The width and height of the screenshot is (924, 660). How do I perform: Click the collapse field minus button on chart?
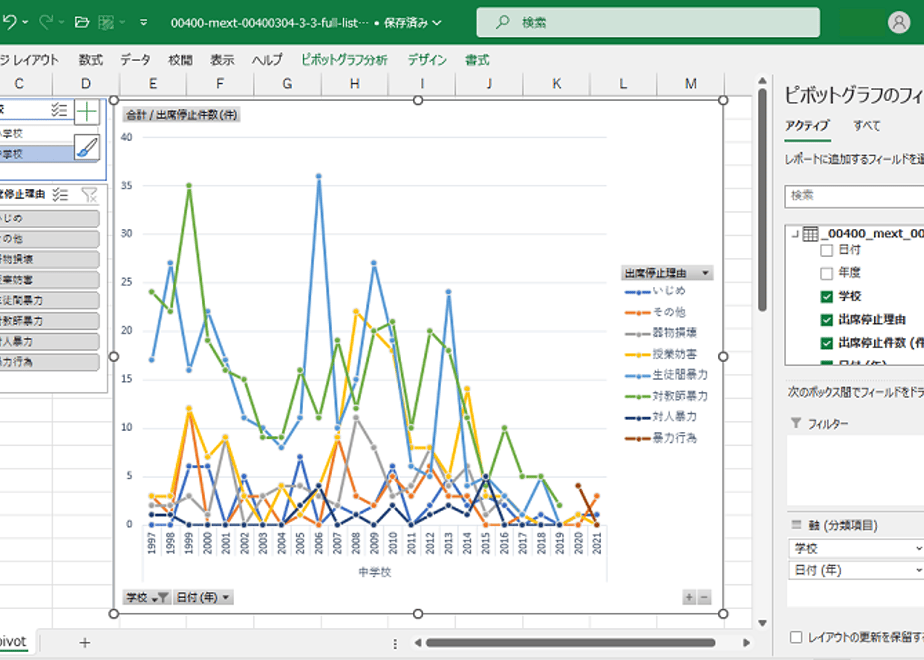point(704,598)
